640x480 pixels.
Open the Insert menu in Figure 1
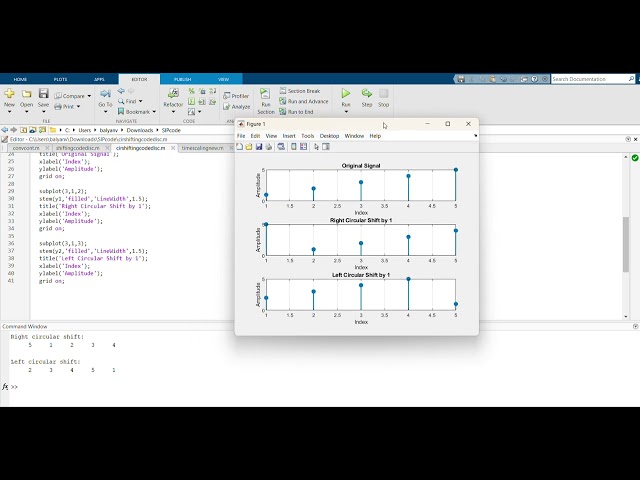click(x=289, y=136)
